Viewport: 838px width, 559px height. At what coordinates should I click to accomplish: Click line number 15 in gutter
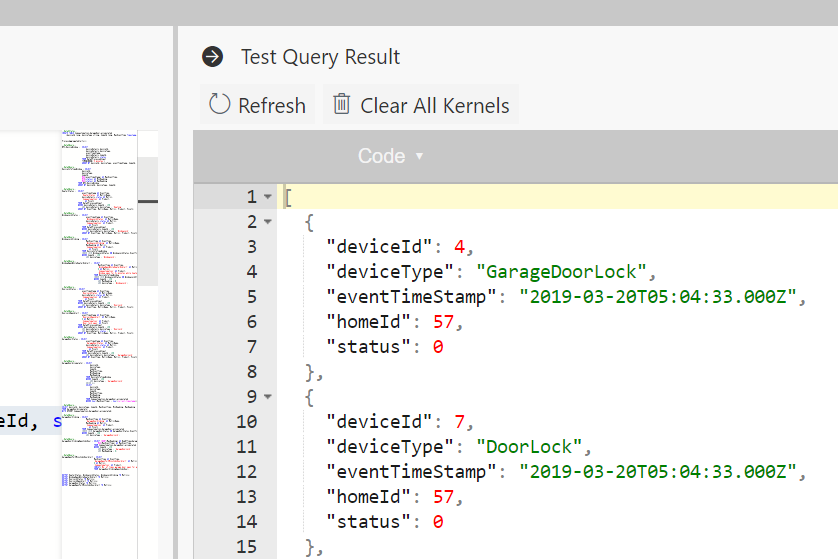tap(247, 547)
